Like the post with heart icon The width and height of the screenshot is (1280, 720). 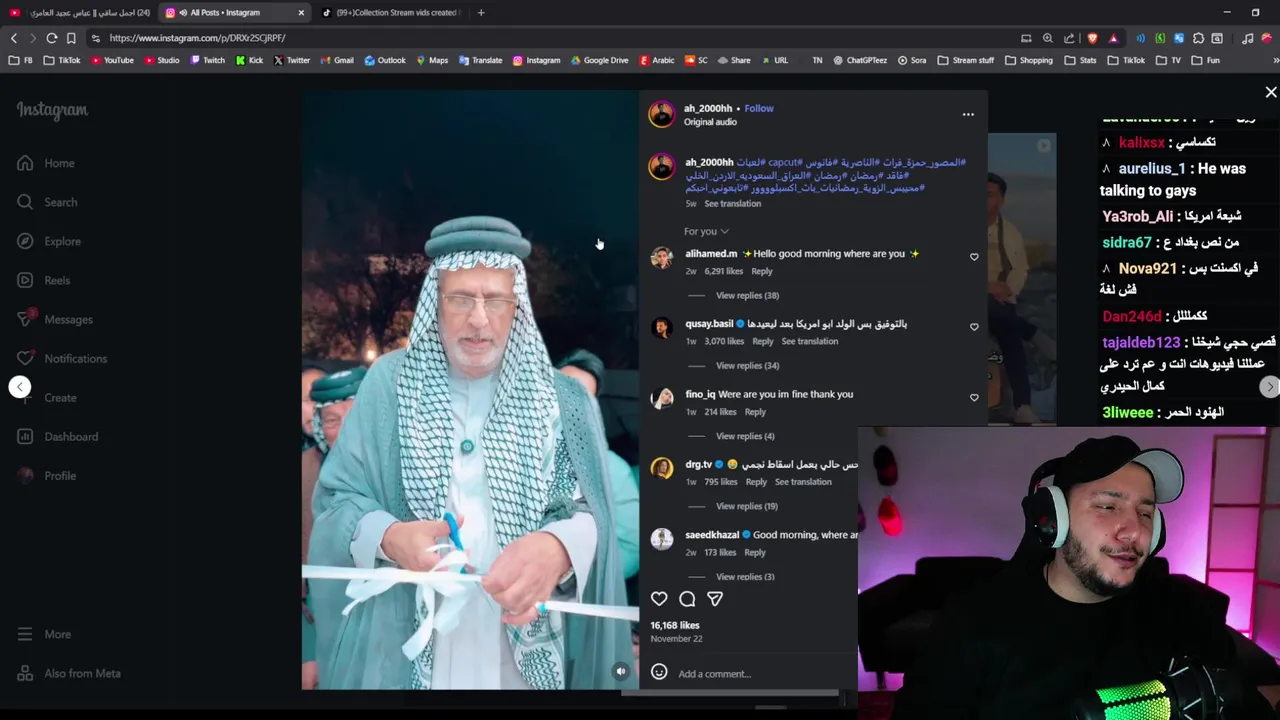[x=659, y=599]
